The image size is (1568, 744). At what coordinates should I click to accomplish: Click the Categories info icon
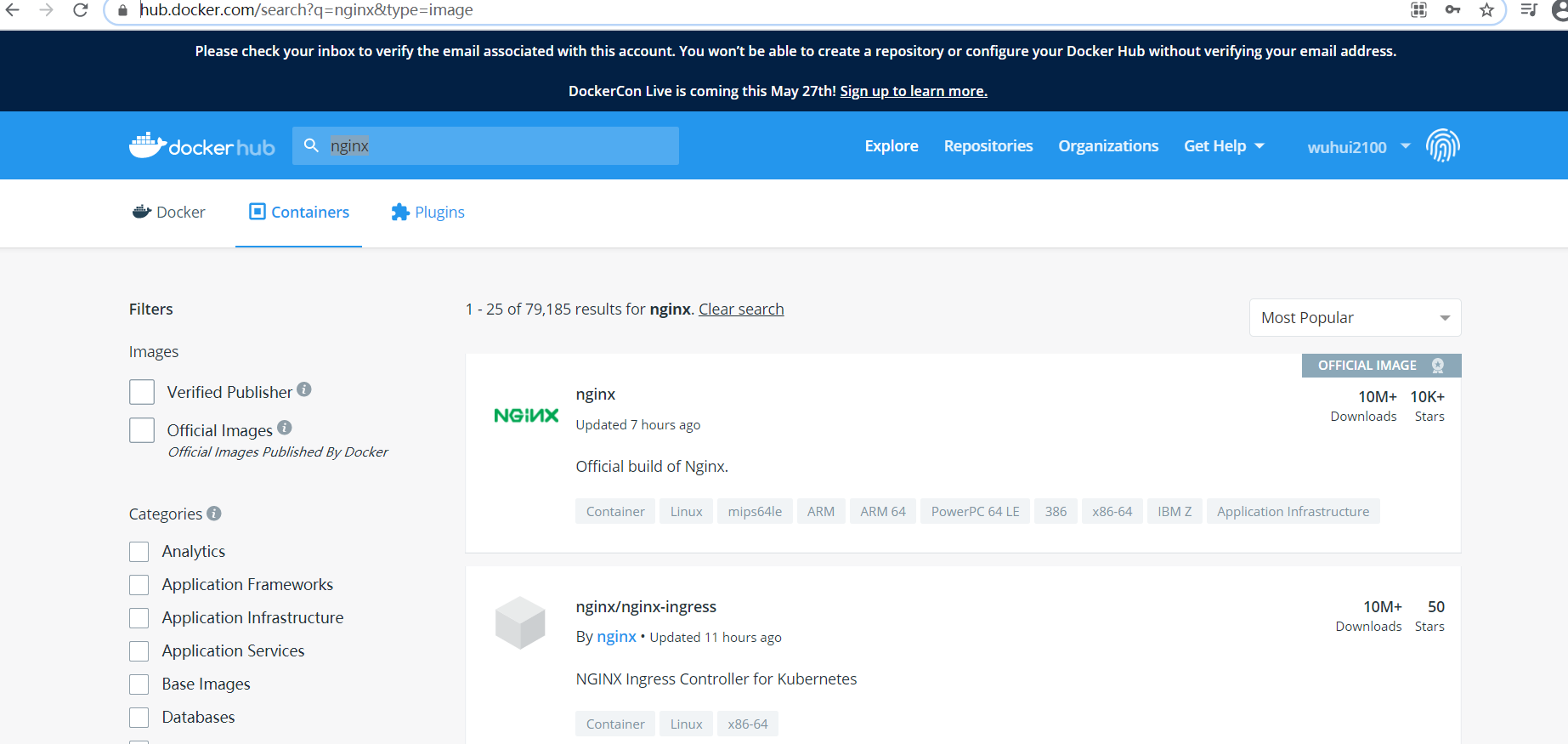[214, 514]
